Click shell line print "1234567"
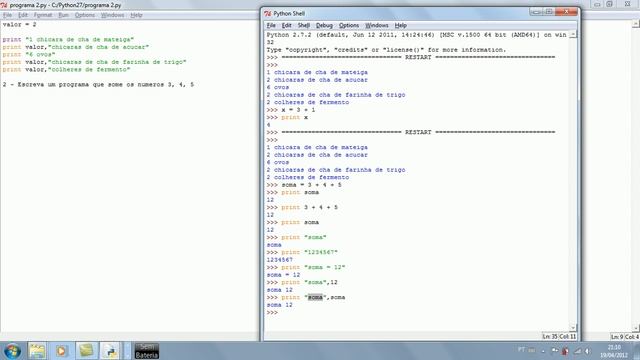This screenshot has height=360, width=640. coord(302,252)
